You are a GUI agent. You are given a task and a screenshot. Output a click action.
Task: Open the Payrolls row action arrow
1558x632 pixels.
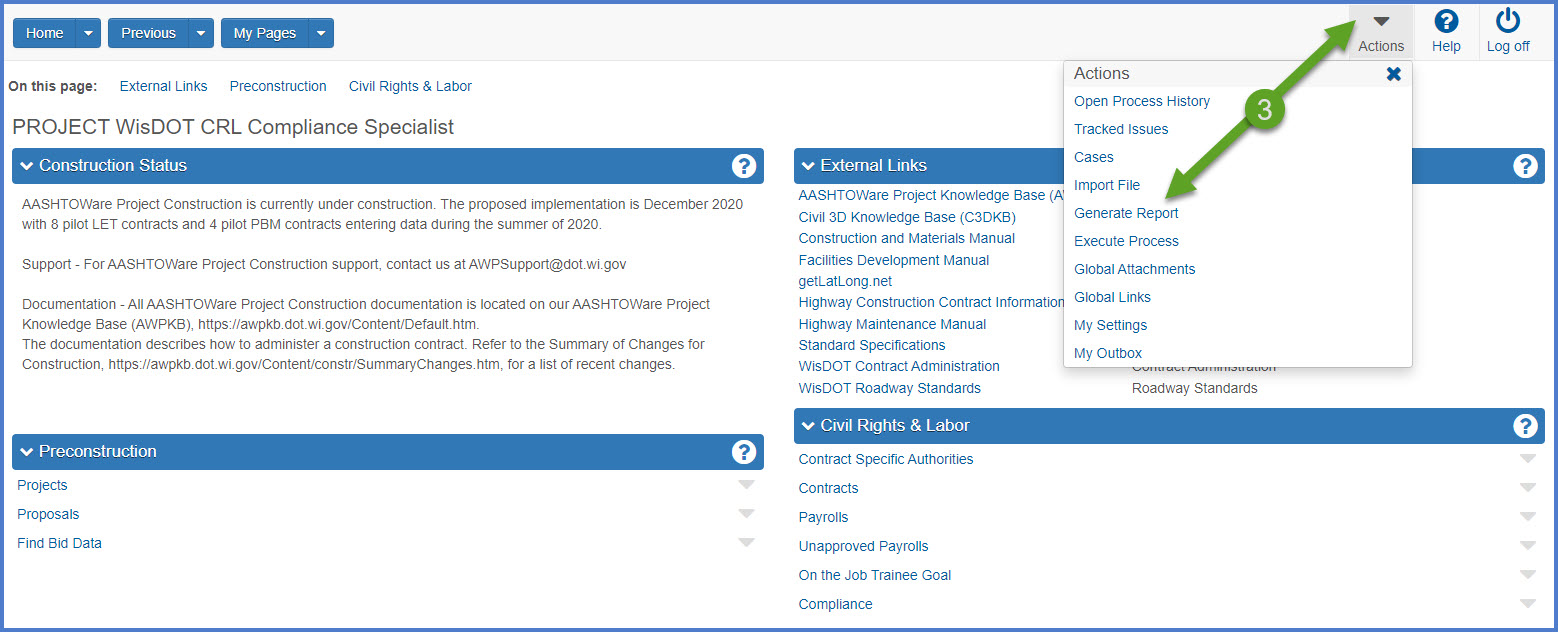[1527, 517]
